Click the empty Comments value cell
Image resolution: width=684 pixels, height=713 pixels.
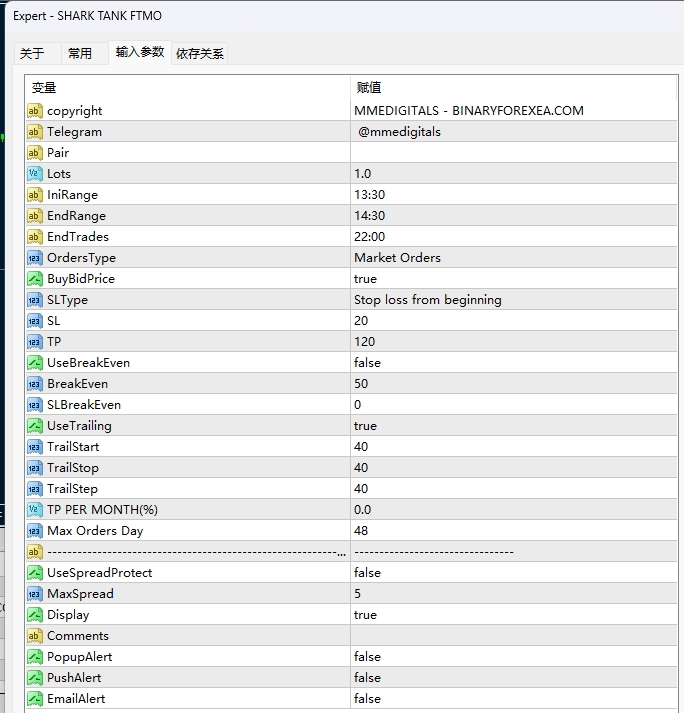point(513,636)
